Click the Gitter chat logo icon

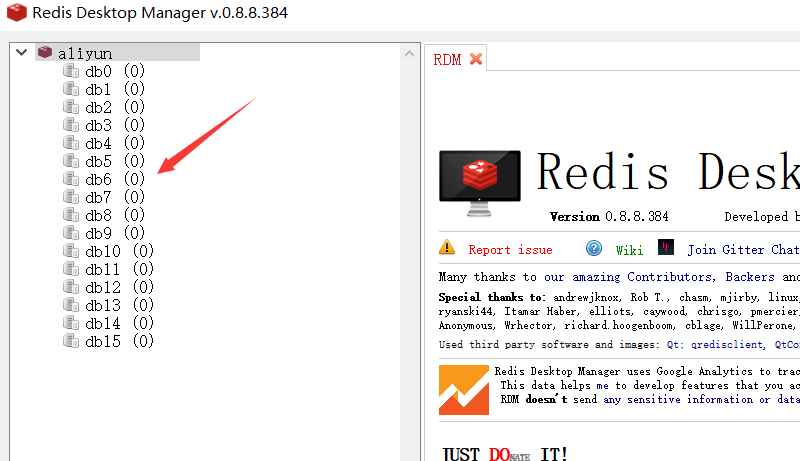coord(666,247)
